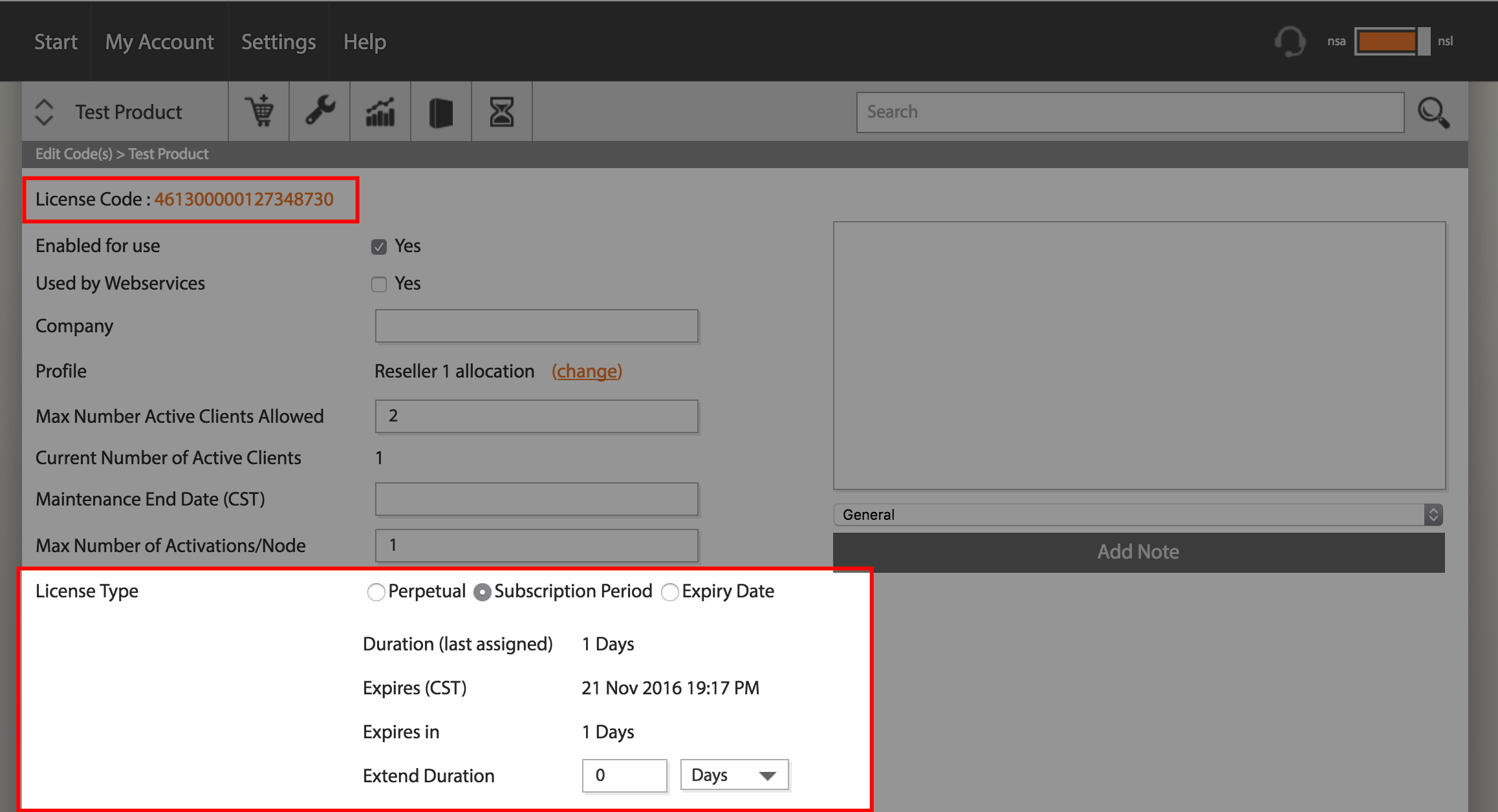The width and height of the screenshot is (1498, 812).
Task: Expand the General note category dropdown
Action: pos(1138,515)
